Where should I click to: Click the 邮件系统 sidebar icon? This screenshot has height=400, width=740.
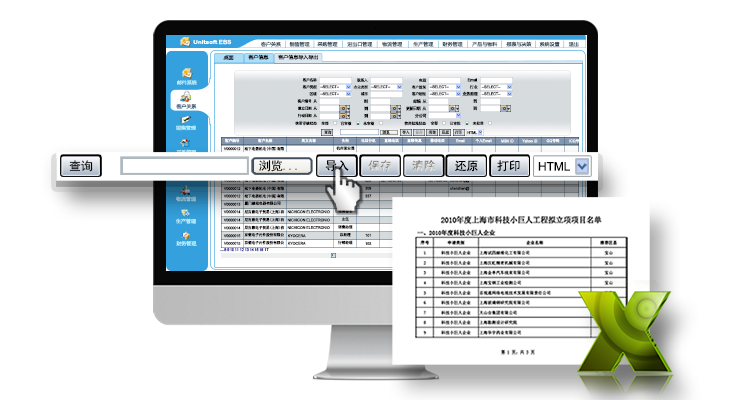coord(185,75)
